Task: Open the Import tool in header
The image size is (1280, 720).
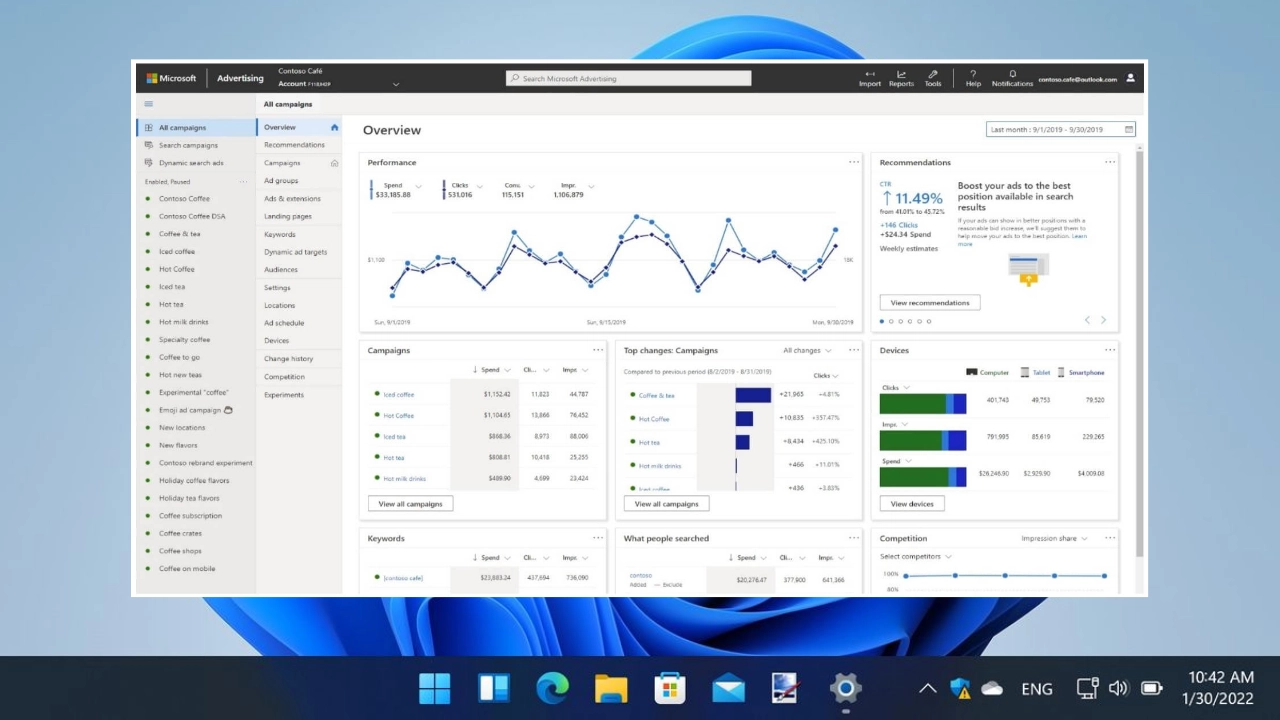Action: coord(870,78)
